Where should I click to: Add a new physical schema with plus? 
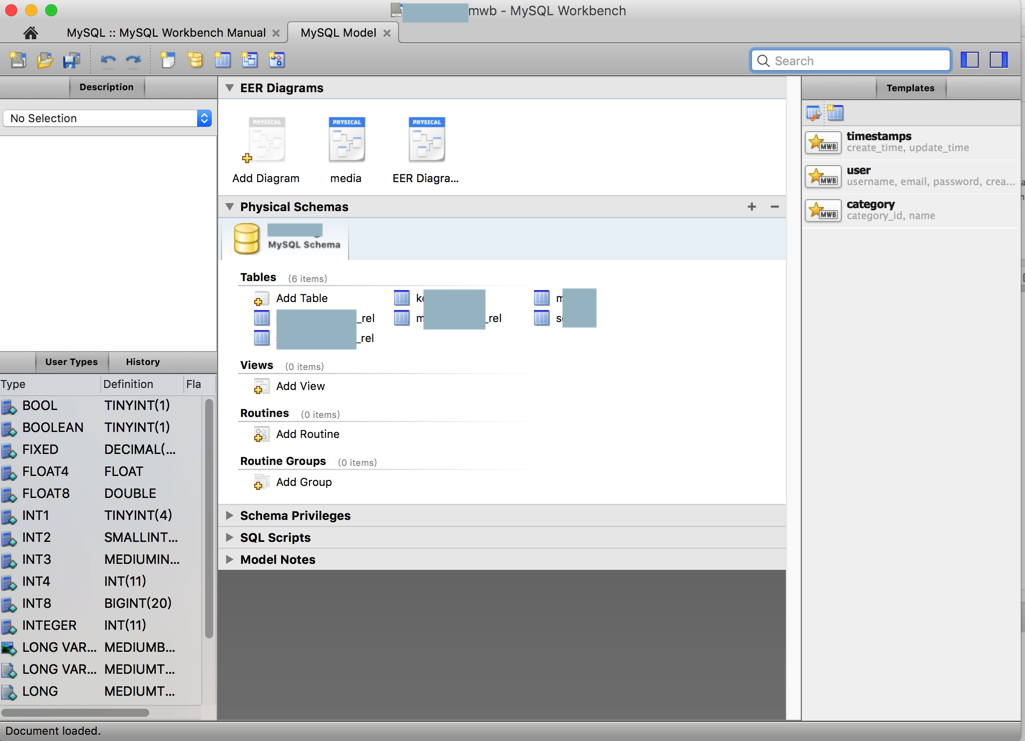(752, 206)
